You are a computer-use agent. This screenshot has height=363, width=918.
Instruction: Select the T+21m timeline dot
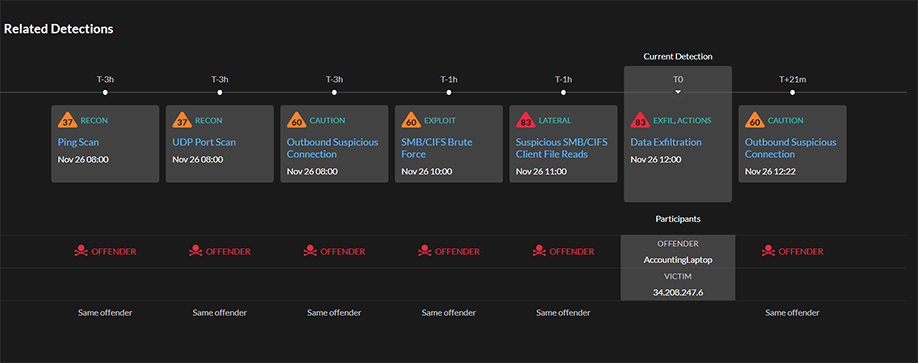tap(793, 92)
